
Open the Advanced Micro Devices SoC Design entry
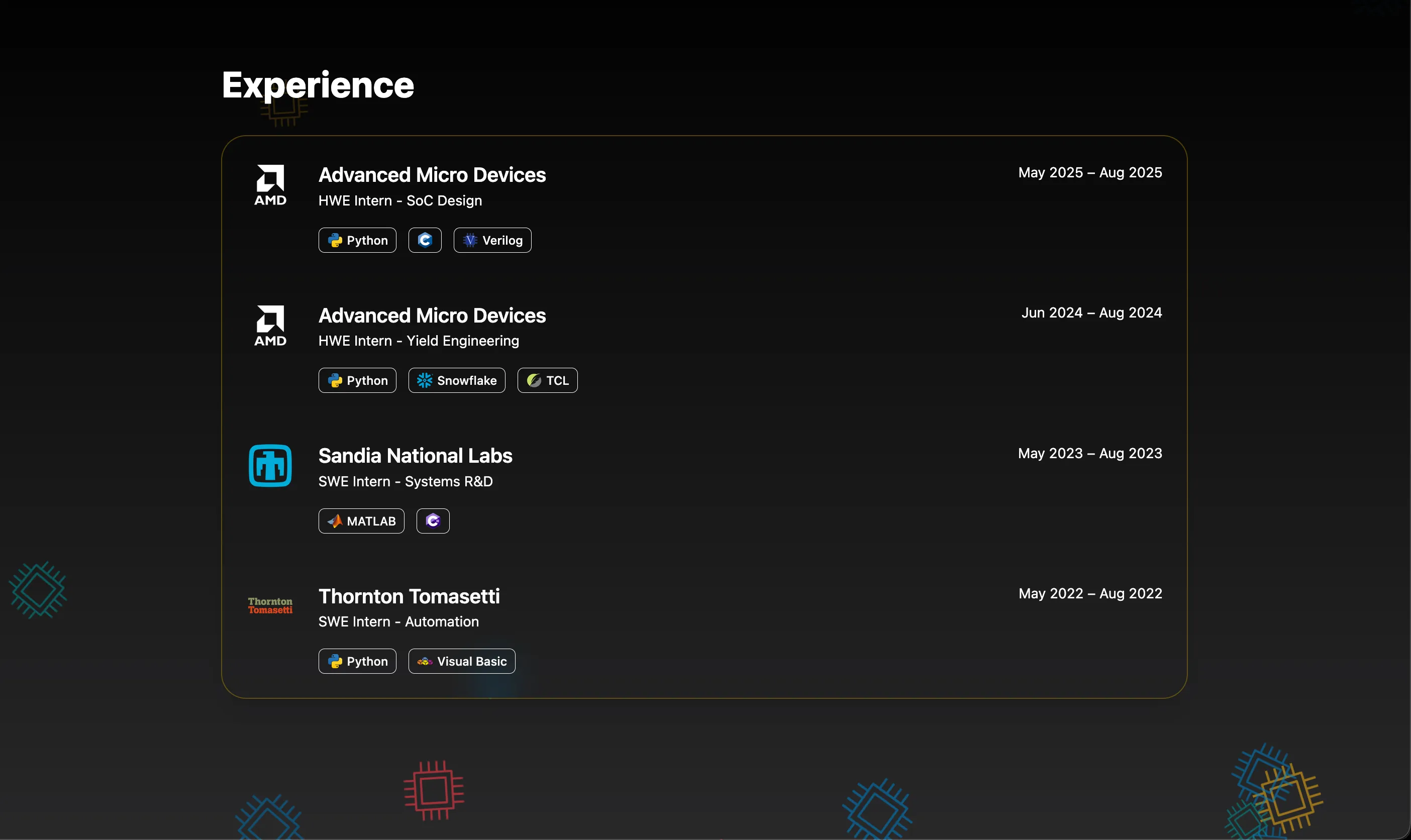coord(432,174)
